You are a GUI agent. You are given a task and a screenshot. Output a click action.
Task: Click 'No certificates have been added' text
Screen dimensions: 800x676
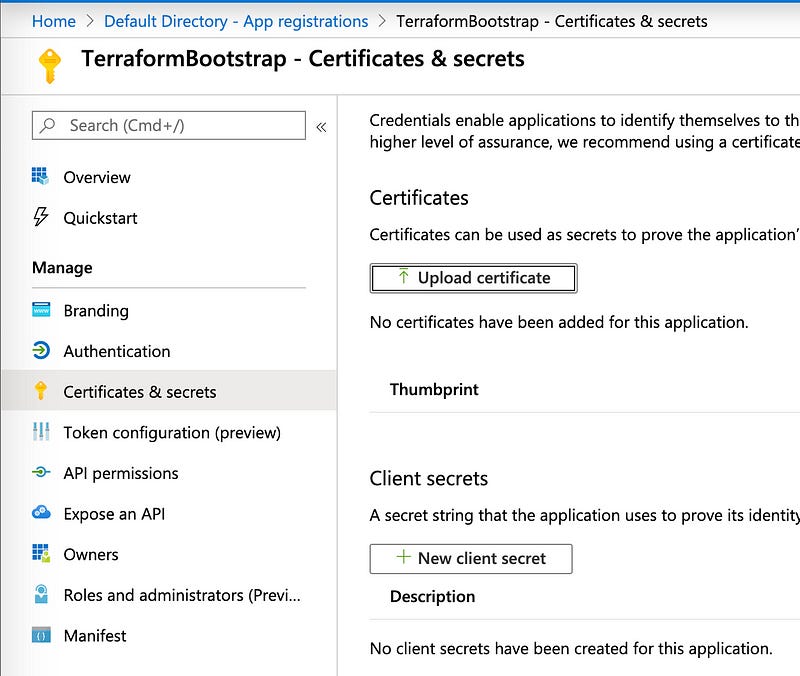559,322
